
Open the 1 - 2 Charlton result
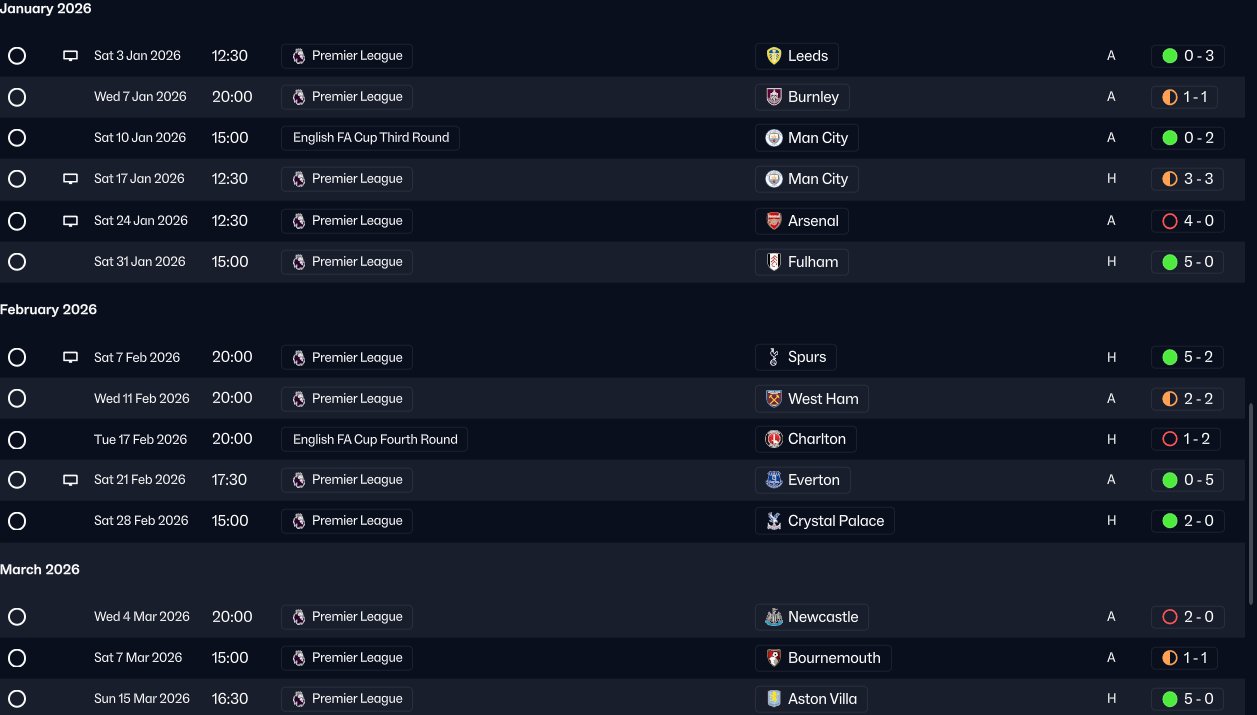coord(1188,439)
